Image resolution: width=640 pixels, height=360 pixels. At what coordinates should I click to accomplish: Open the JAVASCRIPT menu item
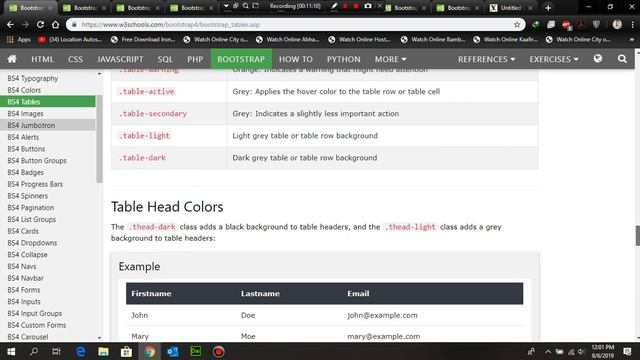click(120, 59)
